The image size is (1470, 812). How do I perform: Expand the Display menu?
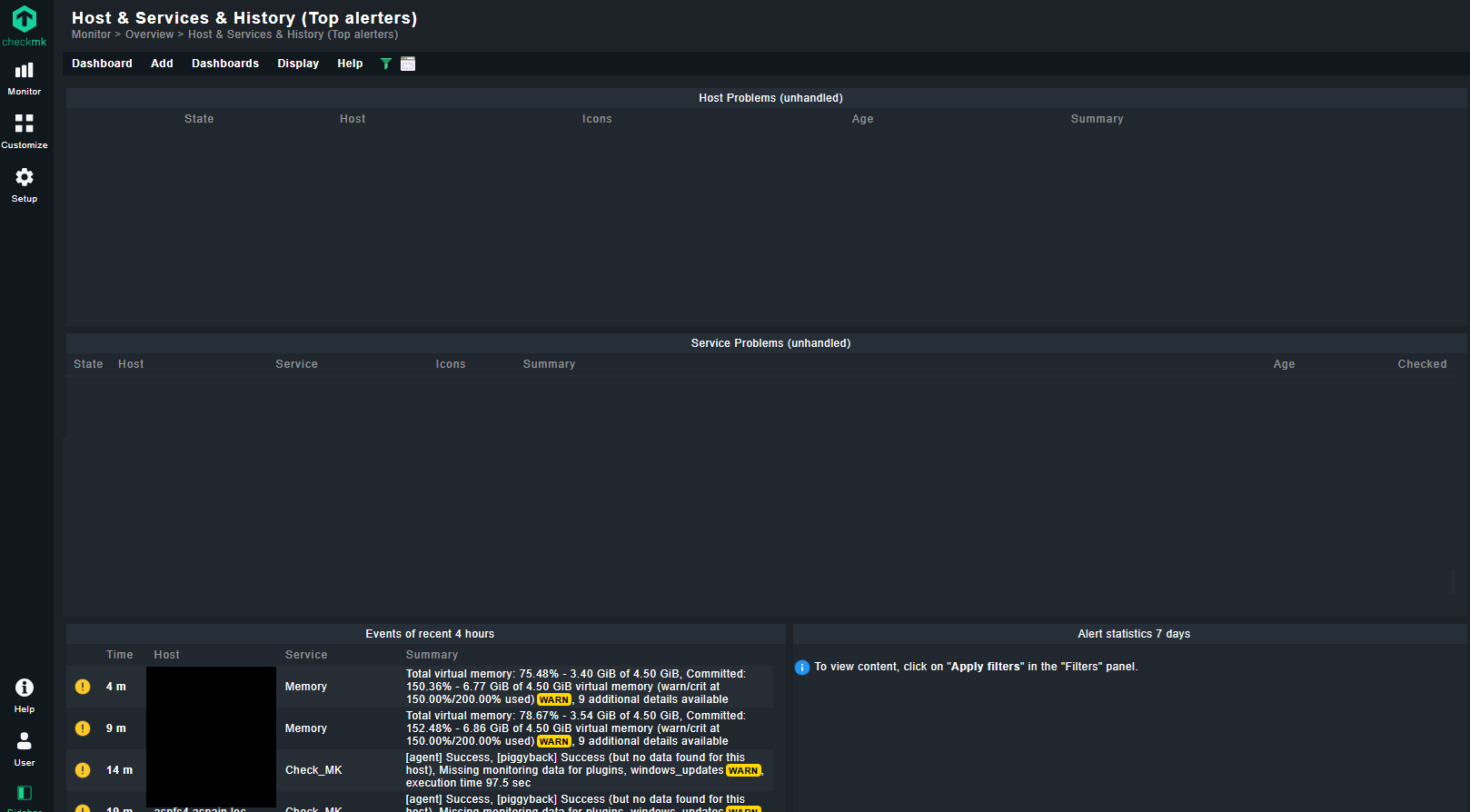tap(298, 64)
